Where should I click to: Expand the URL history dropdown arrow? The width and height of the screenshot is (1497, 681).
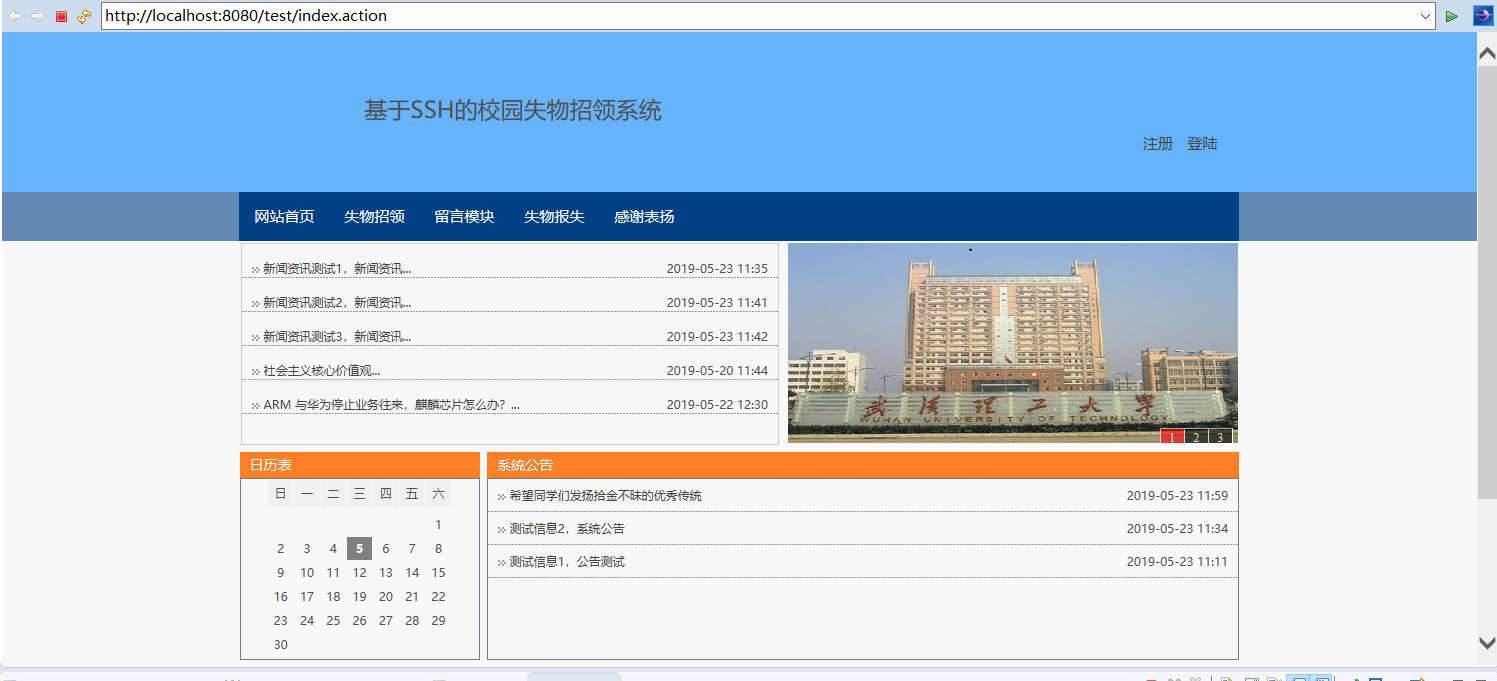click(1427, 16)
